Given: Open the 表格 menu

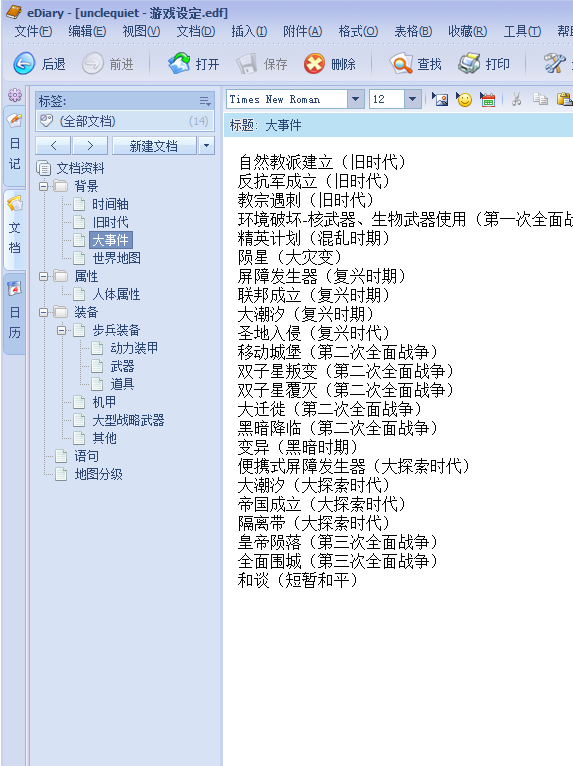Looking at the screenshot, I should click(413, 31).
